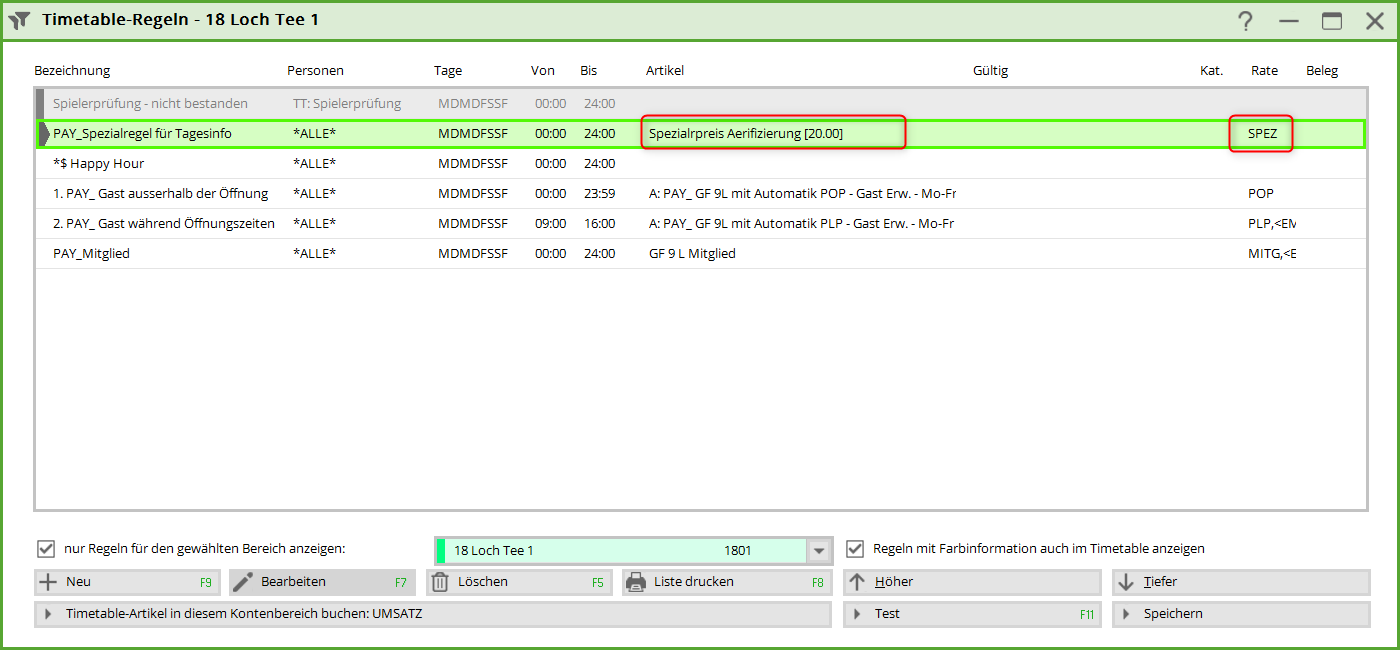Viewport: 1400px width, 650px height.
Task: Click the up arrow icon for Höher
Action: click(x=857, y=582)
